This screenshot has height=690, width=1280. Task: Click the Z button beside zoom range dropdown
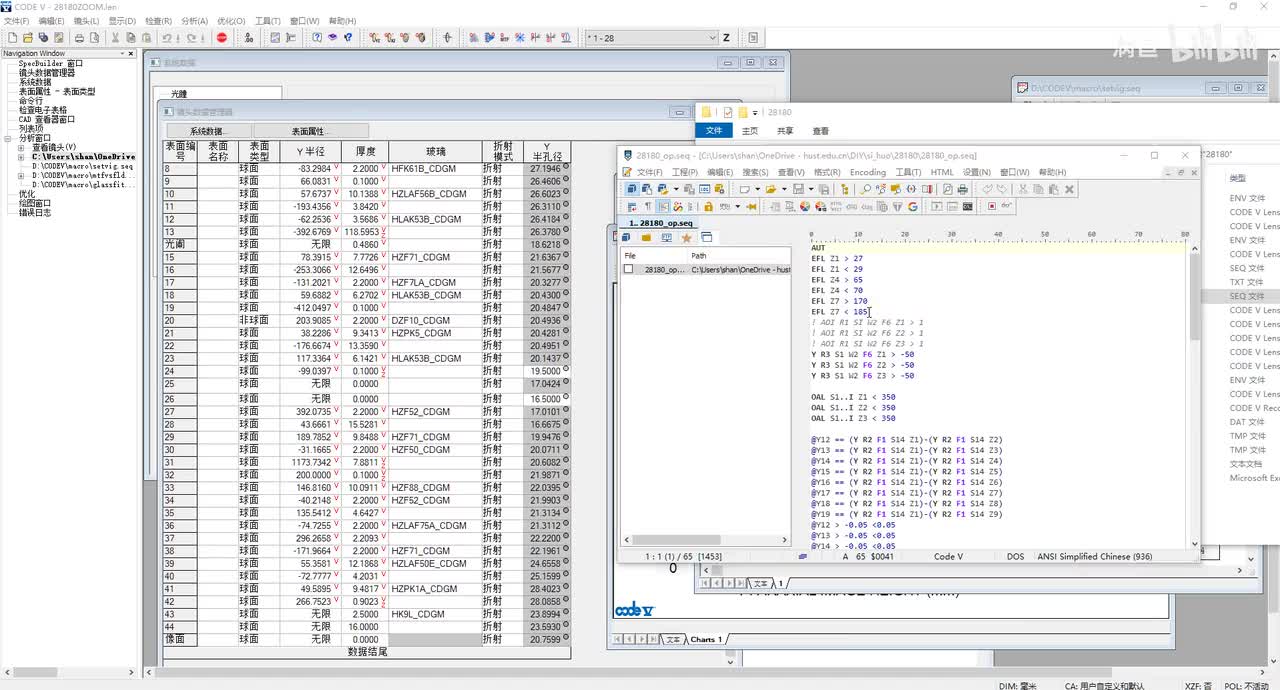(x=726, y=38)
